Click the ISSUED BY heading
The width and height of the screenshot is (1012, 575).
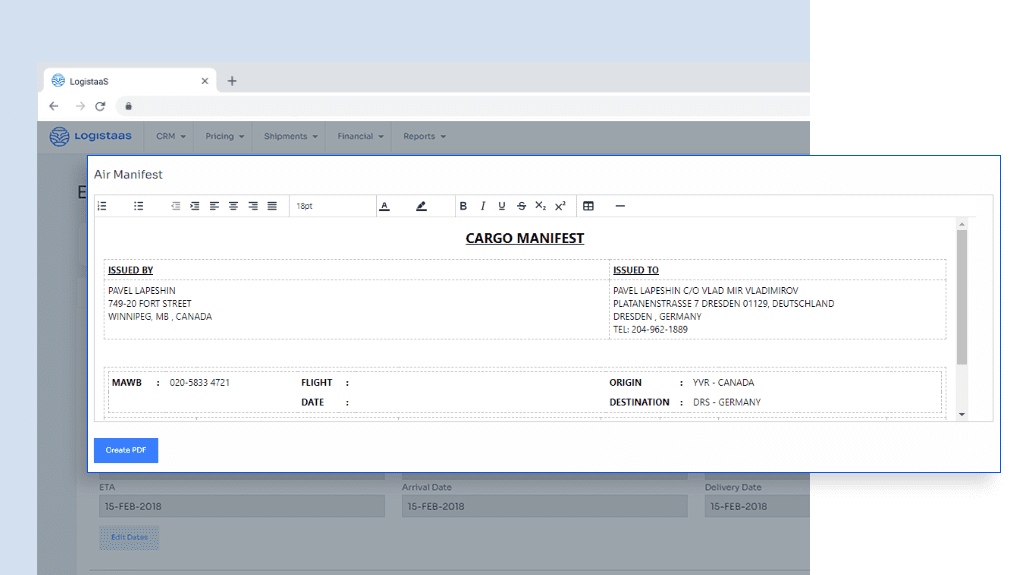tap(130, 270)
